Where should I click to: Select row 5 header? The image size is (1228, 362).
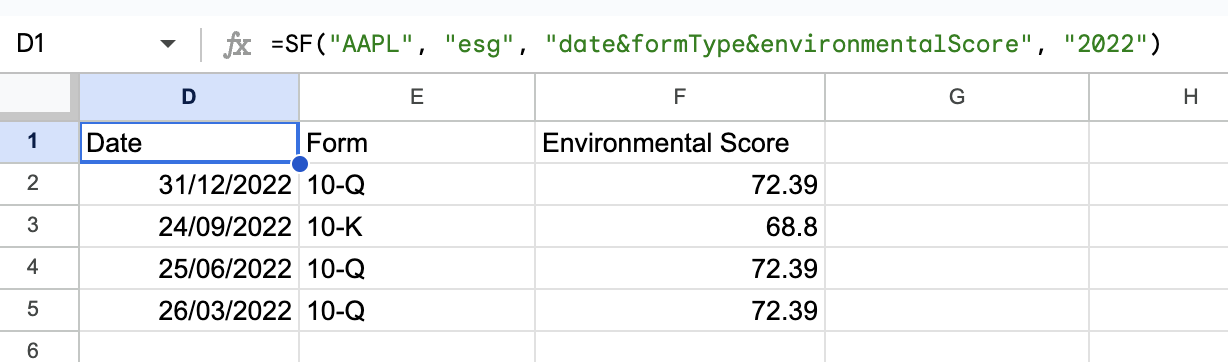click(x=39, y=310)
